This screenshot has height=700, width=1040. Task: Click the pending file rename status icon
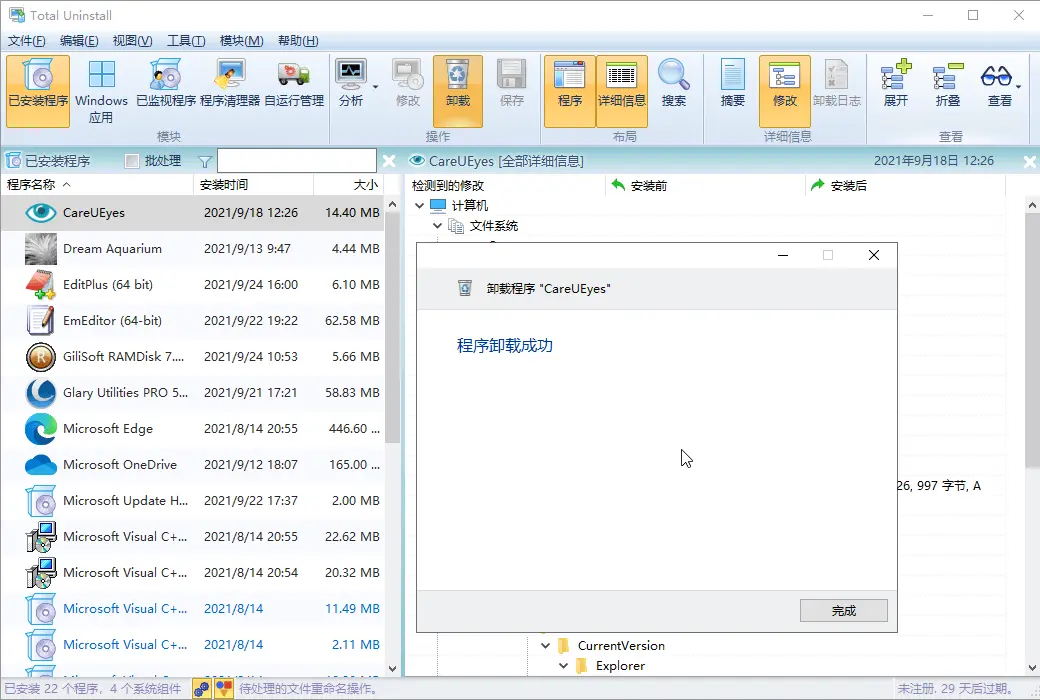[x=224, y=689]
